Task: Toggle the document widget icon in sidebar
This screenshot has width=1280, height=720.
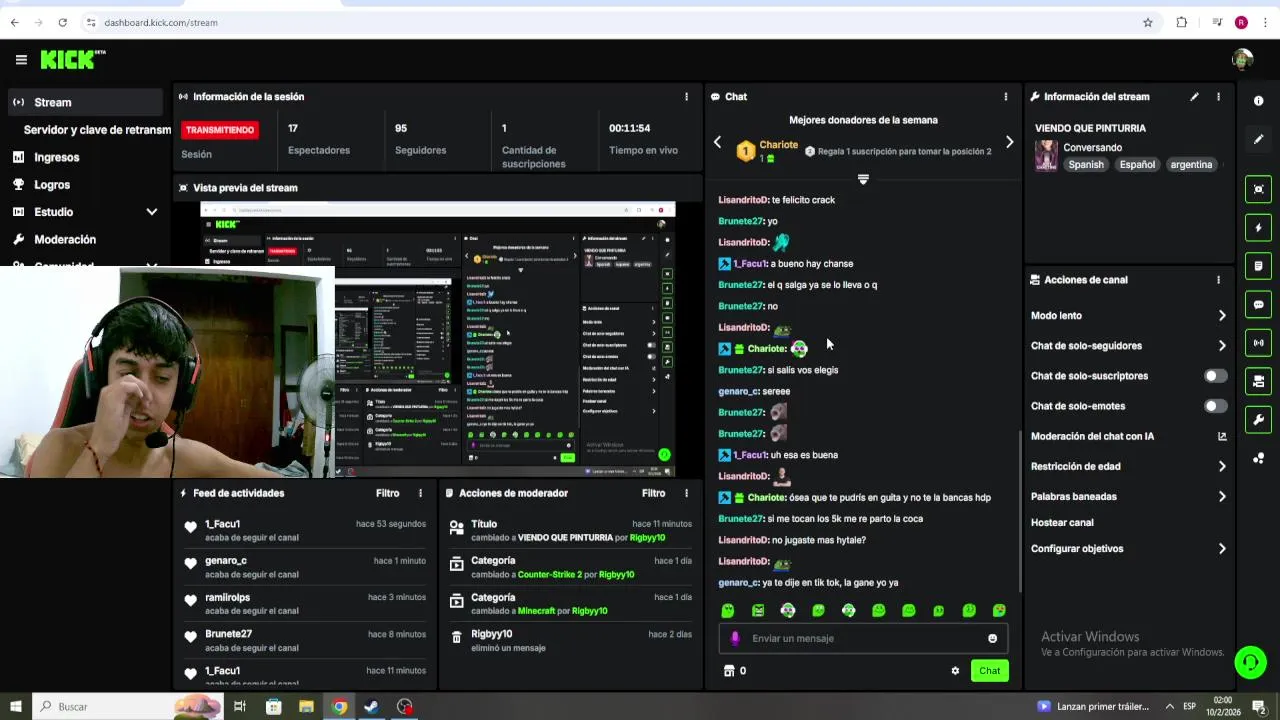Action: click(x=1258, y=266)
